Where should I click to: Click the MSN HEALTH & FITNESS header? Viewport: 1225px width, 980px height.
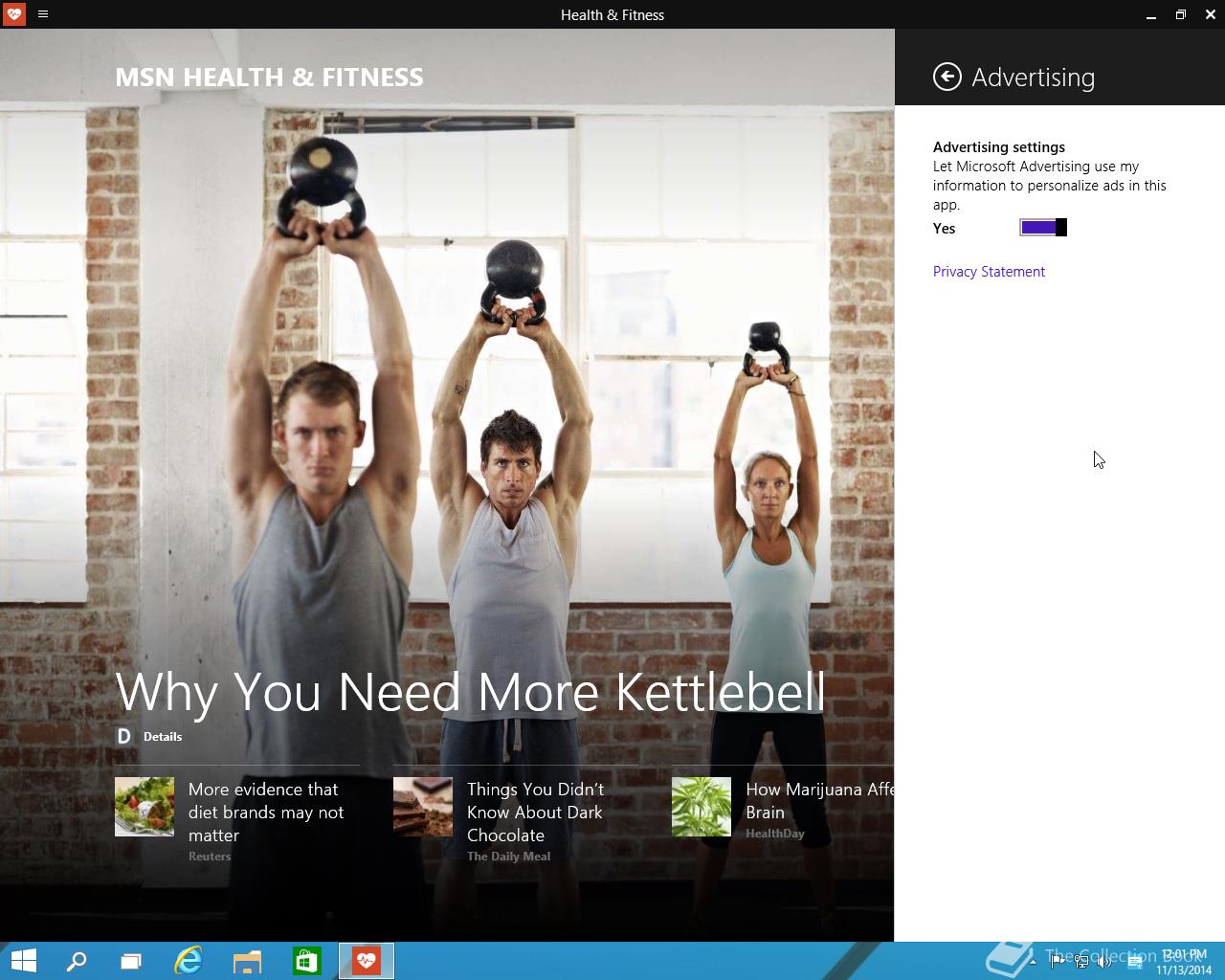tap(269, 78)
